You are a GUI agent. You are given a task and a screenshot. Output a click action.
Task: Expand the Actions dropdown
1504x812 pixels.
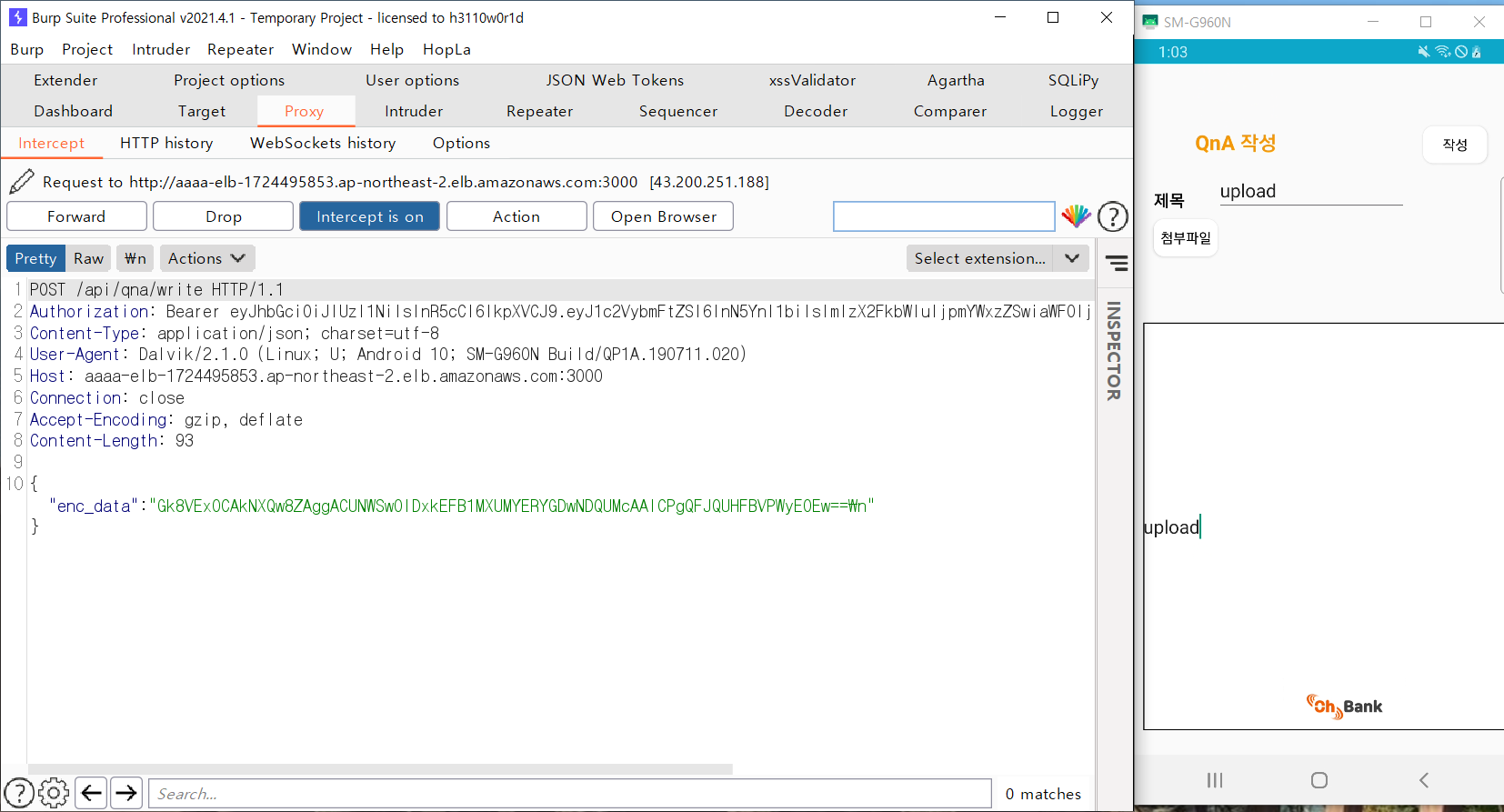click(207, 258)
